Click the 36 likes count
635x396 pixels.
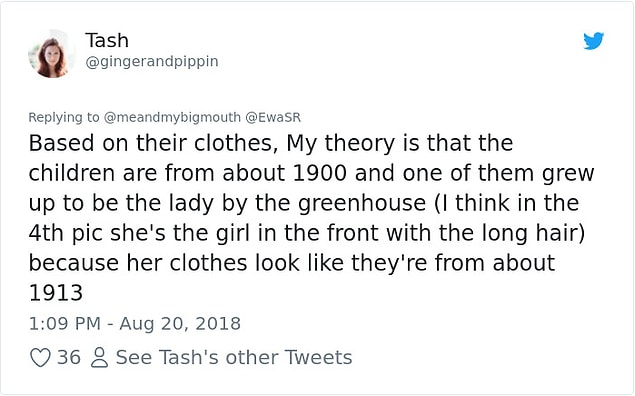(x=68, y=358)
